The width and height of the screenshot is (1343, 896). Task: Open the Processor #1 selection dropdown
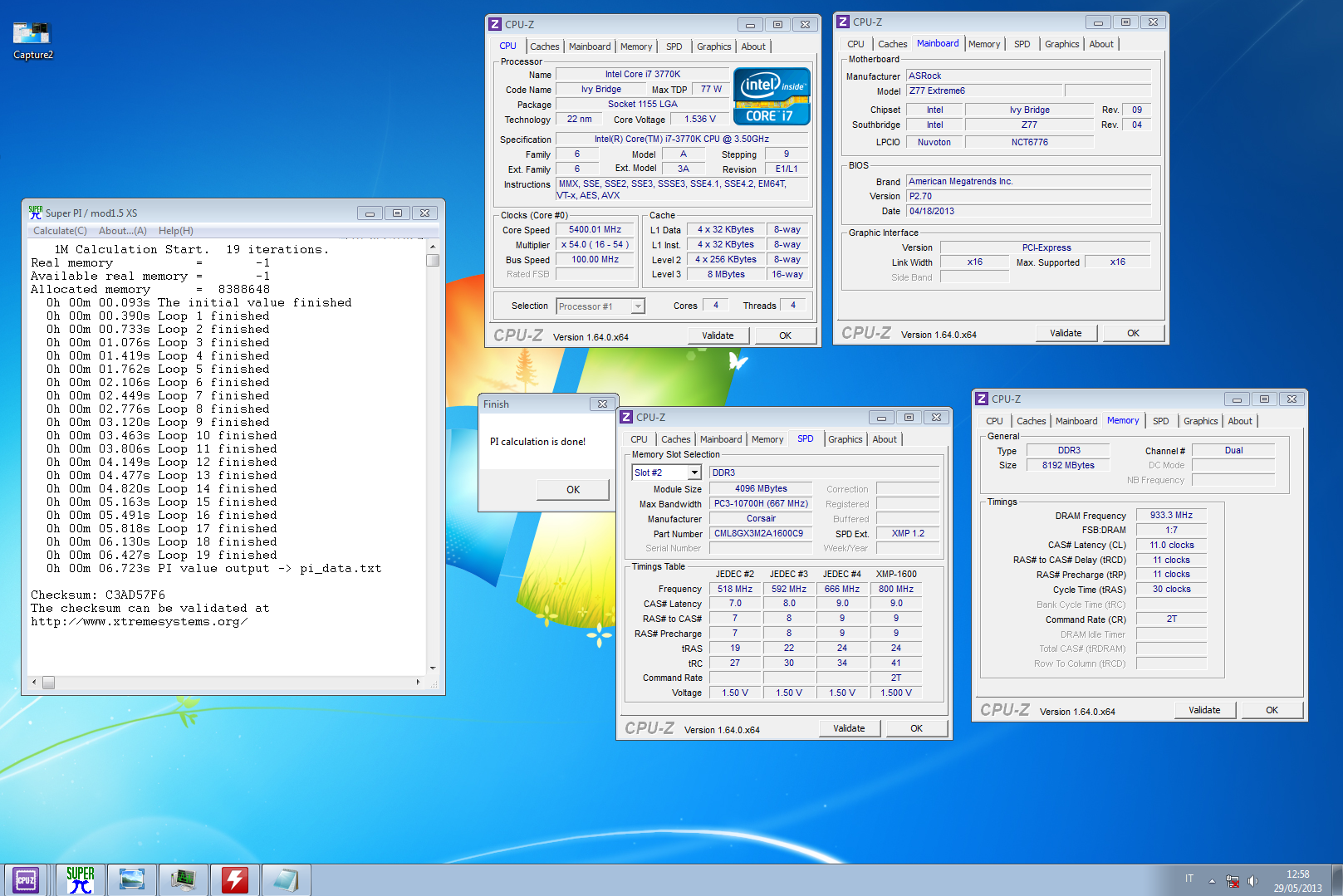pos(637,306)
